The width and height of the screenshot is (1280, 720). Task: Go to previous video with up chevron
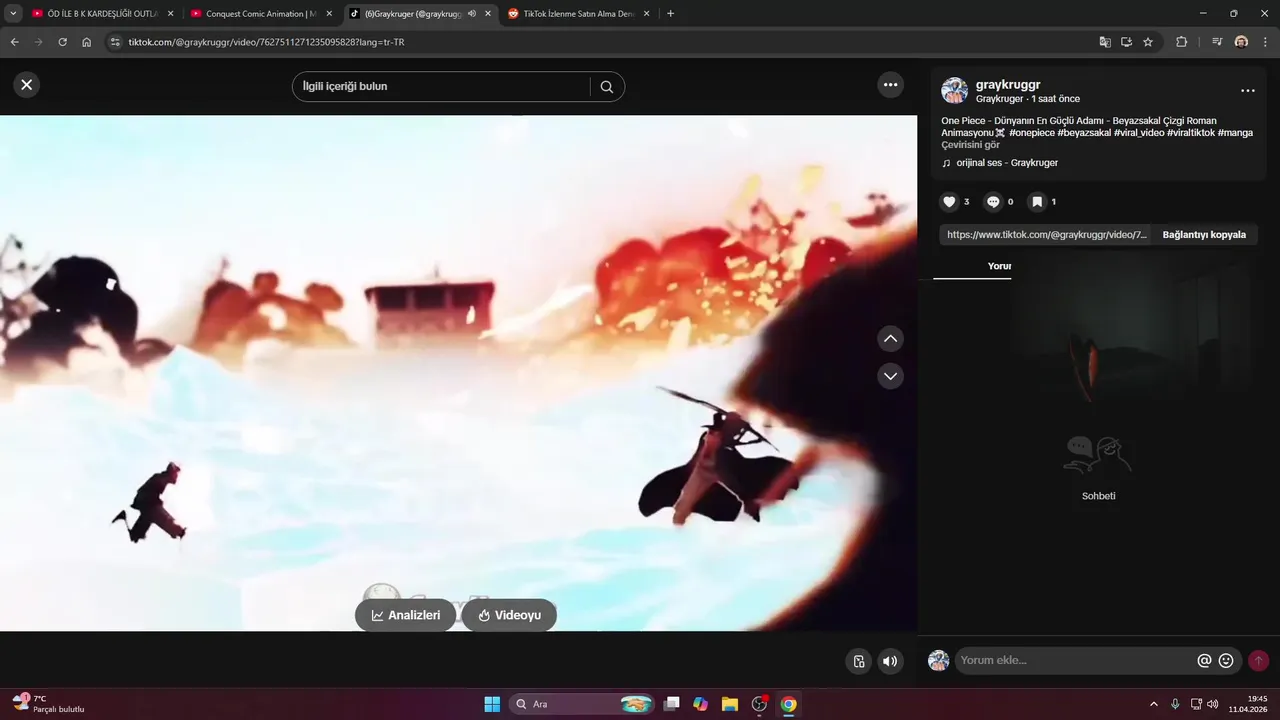890,339
